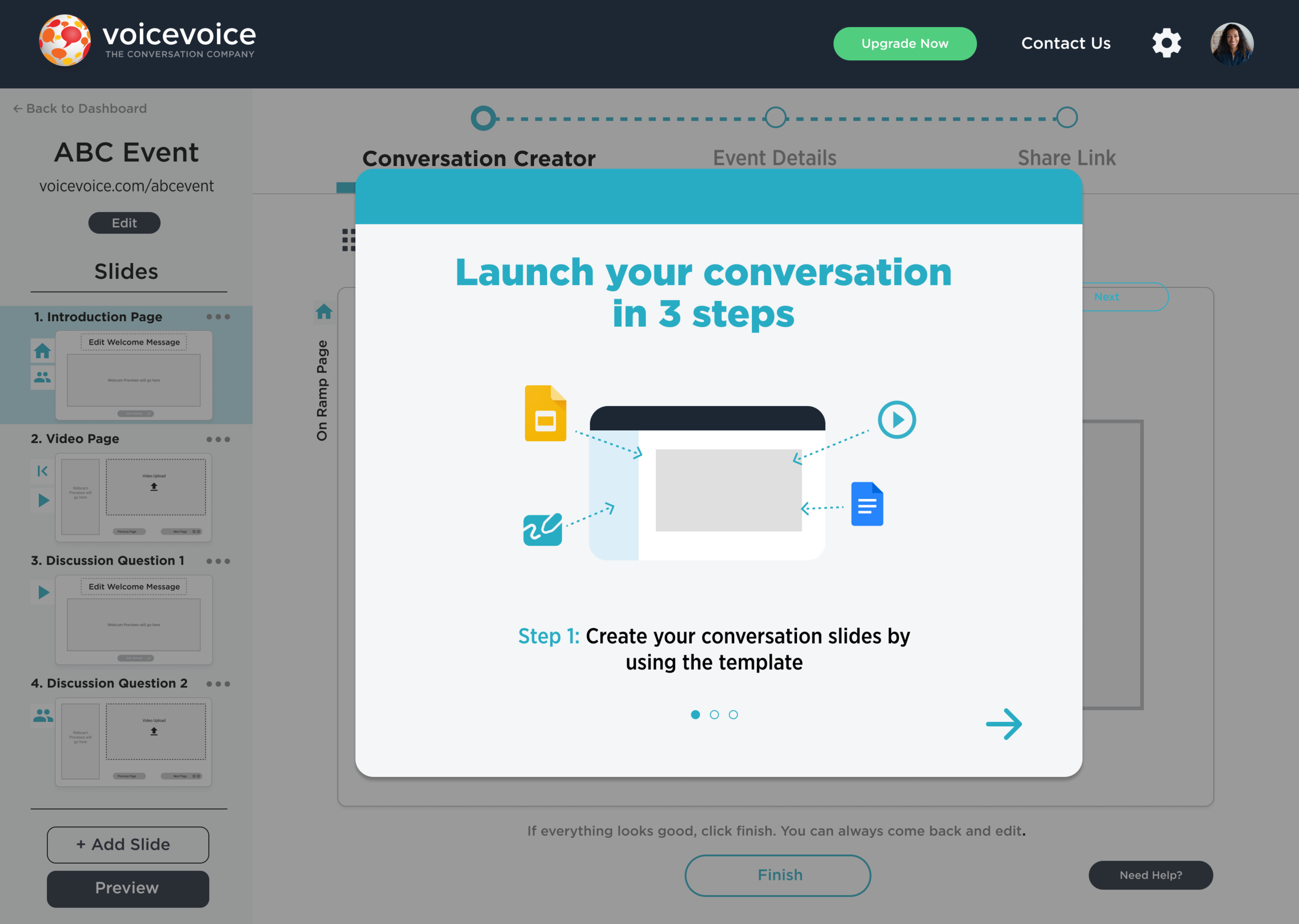This screenshot has width=1299, height=924.
Task: Select the first dot in the modal pager
Action: [x=695, y=715]
